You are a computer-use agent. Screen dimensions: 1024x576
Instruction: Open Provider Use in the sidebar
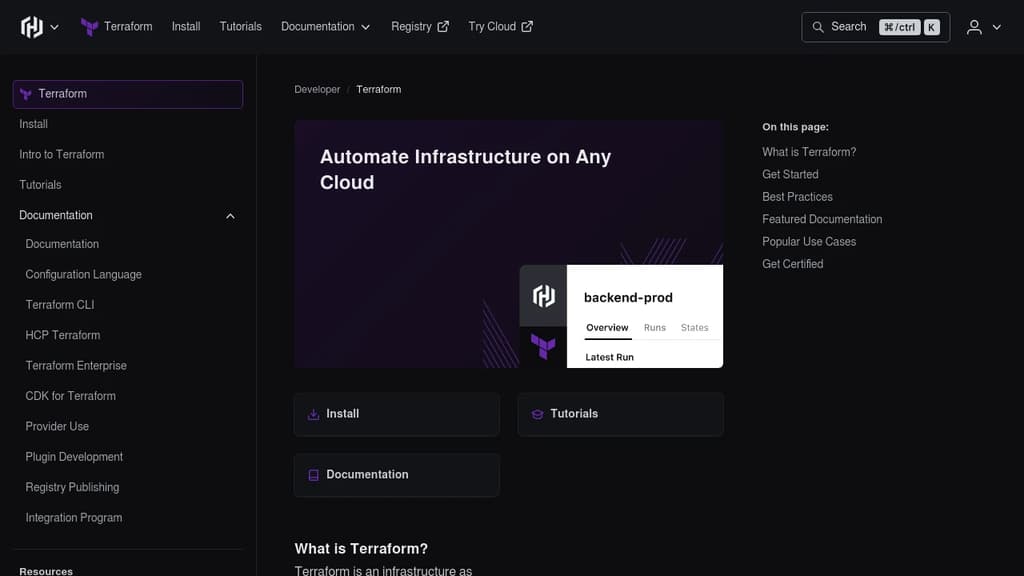pyautogui.click(x=57, y=426)
